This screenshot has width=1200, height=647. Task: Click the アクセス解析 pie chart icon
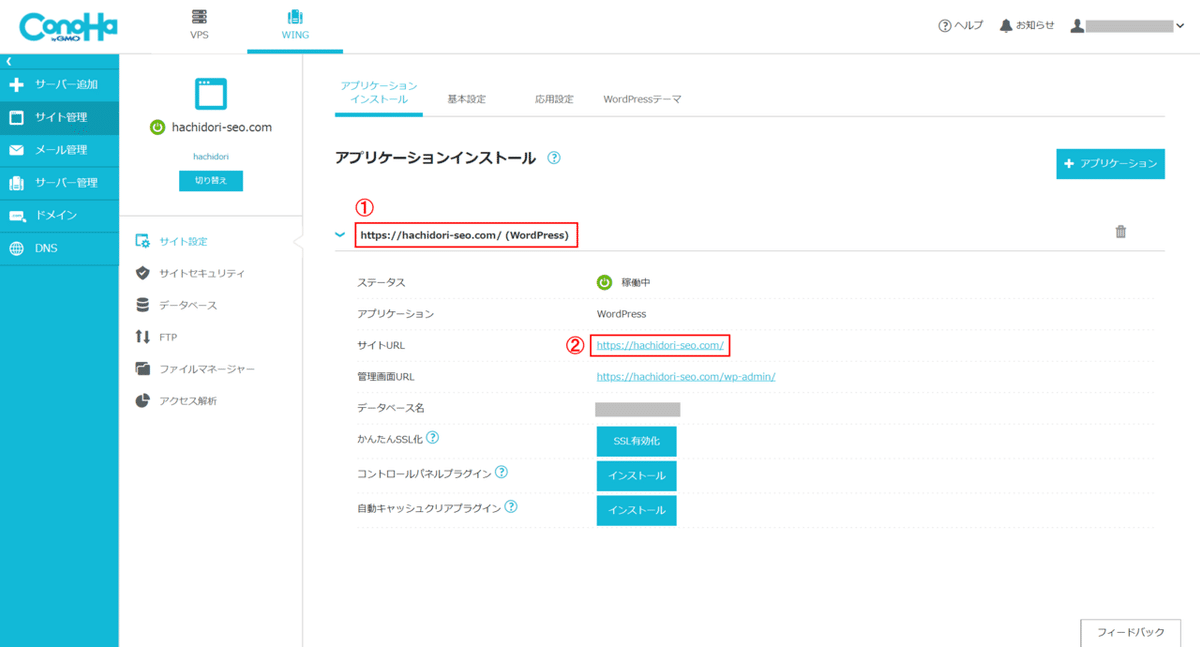(142, 401)
